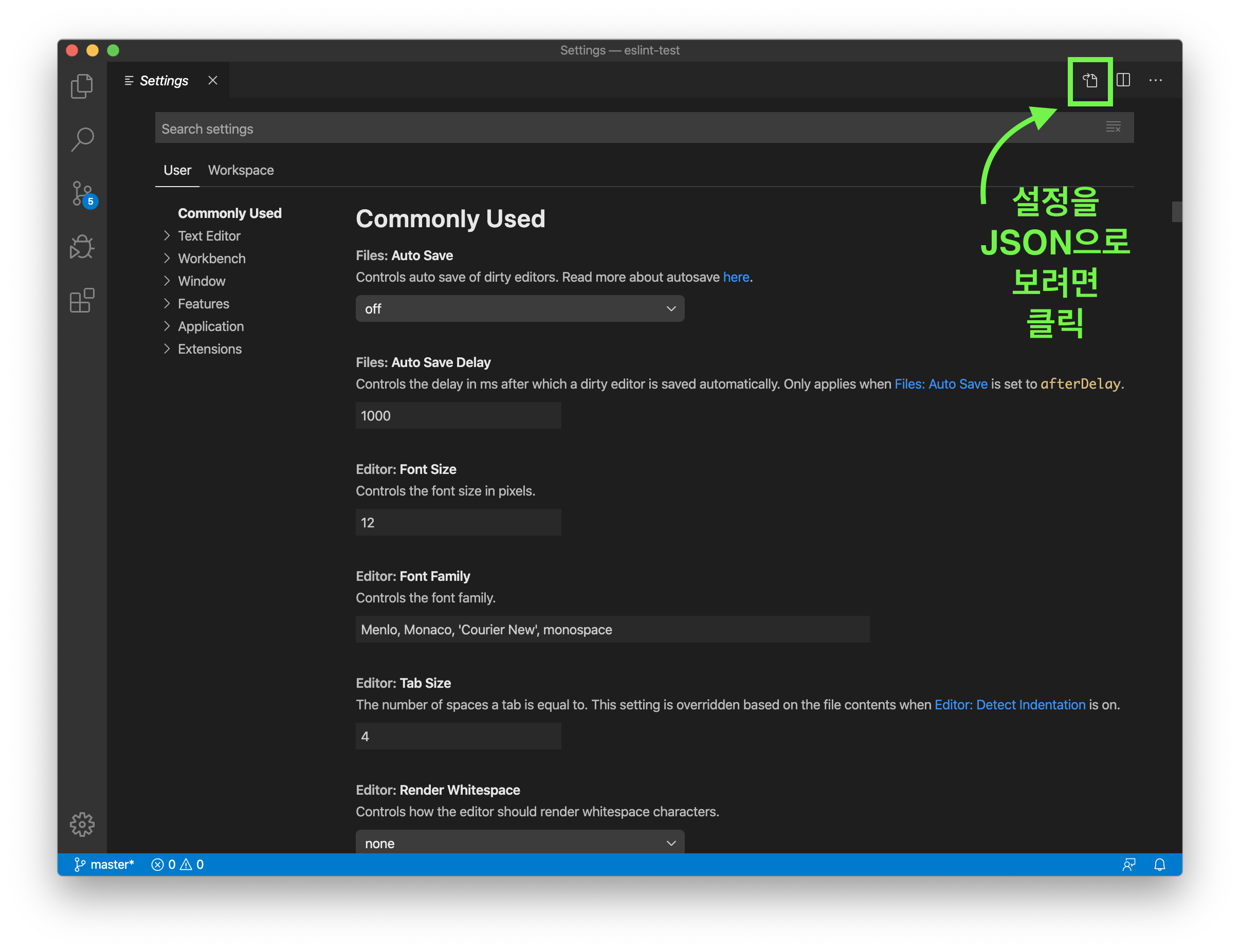The height and width of the screenshot is (952, 1240).
Task: Click the Manage gear icon
Action: [x=82, y=824]
